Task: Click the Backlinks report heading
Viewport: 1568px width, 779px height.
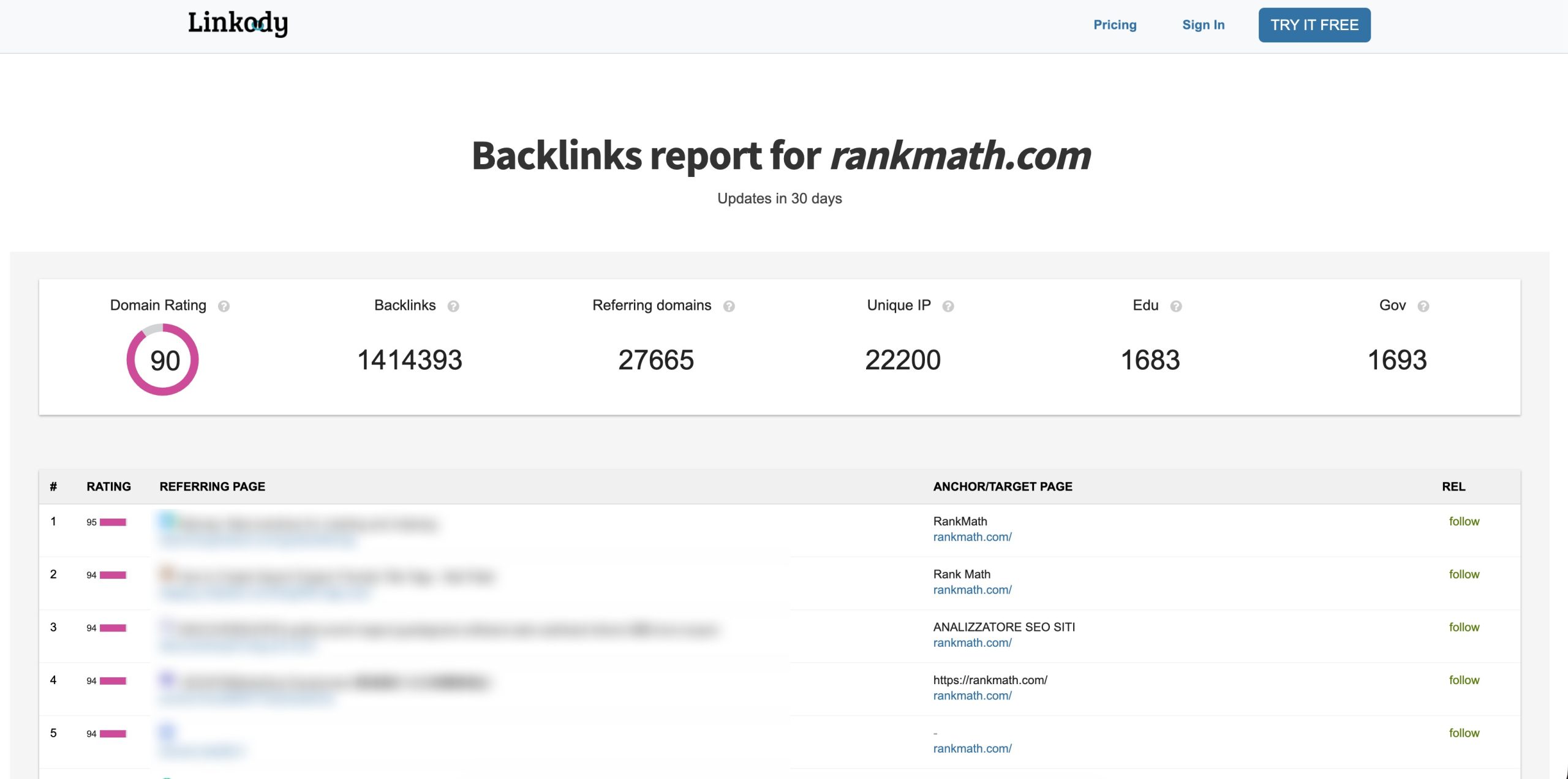Action: tap(781, 155)
